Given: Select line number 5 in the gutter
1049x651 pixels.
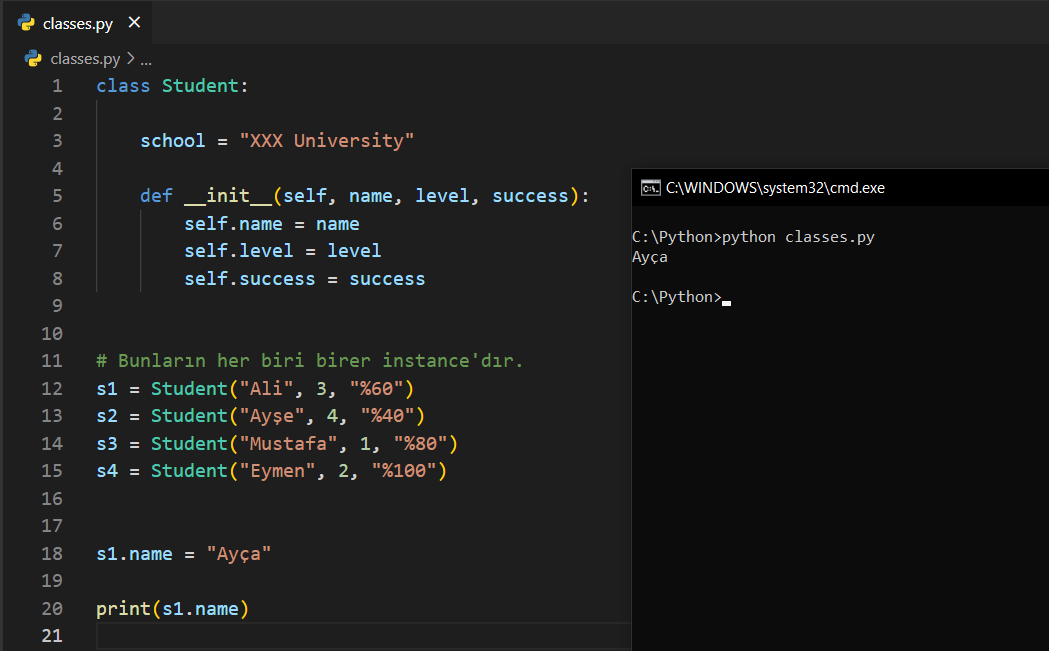Looking at the screenshot, I should click(x=57, y=196).
